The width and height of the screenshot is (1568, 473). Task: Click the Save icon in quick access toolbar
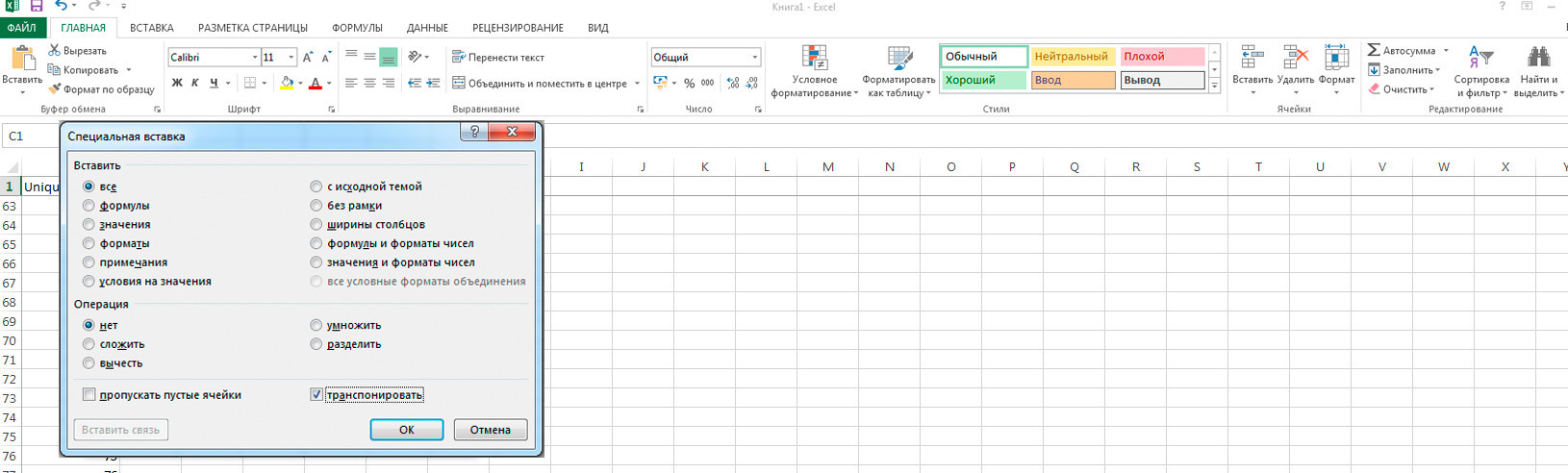[x=37, y=6]
